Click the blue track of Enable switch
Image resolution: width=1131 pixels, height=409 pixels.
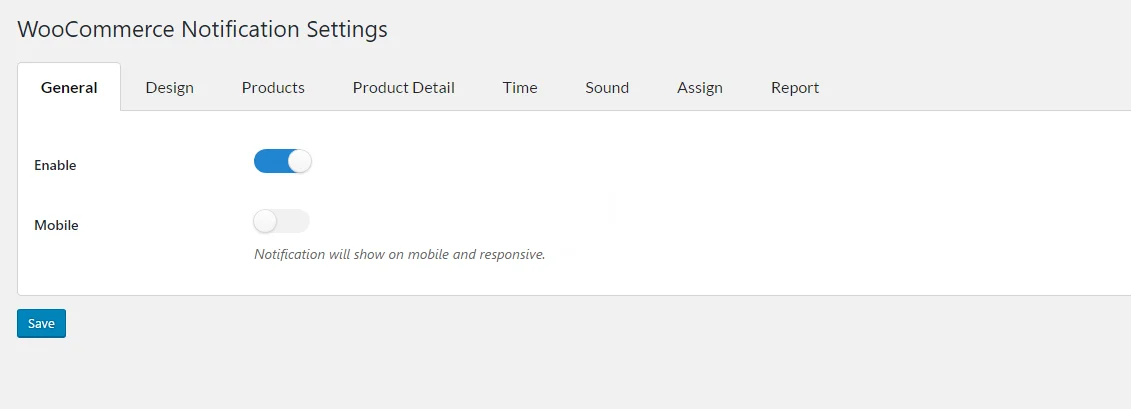tap(270, 161)
